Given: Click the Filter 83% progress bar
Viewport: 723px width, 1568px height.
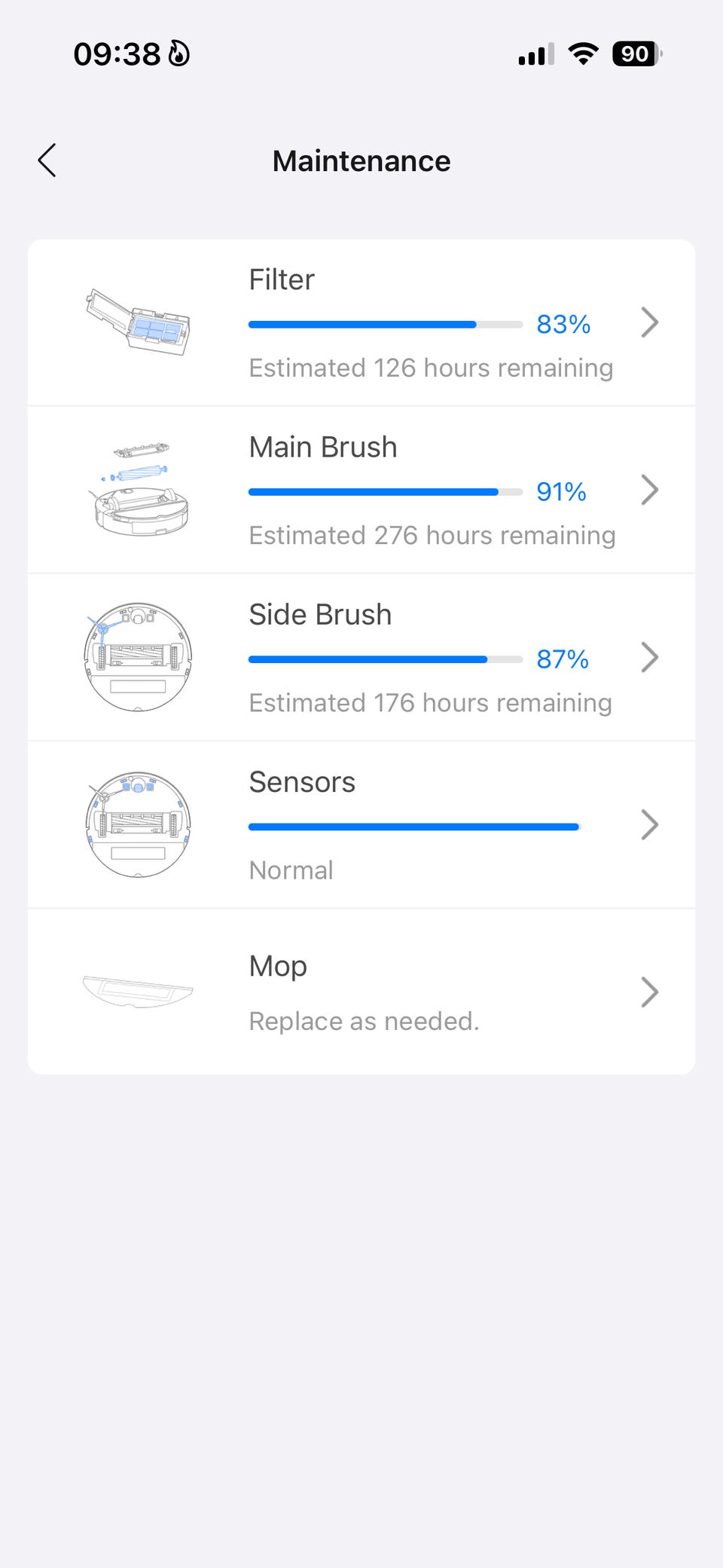Looking at the screenshot, I should point(385,325).
